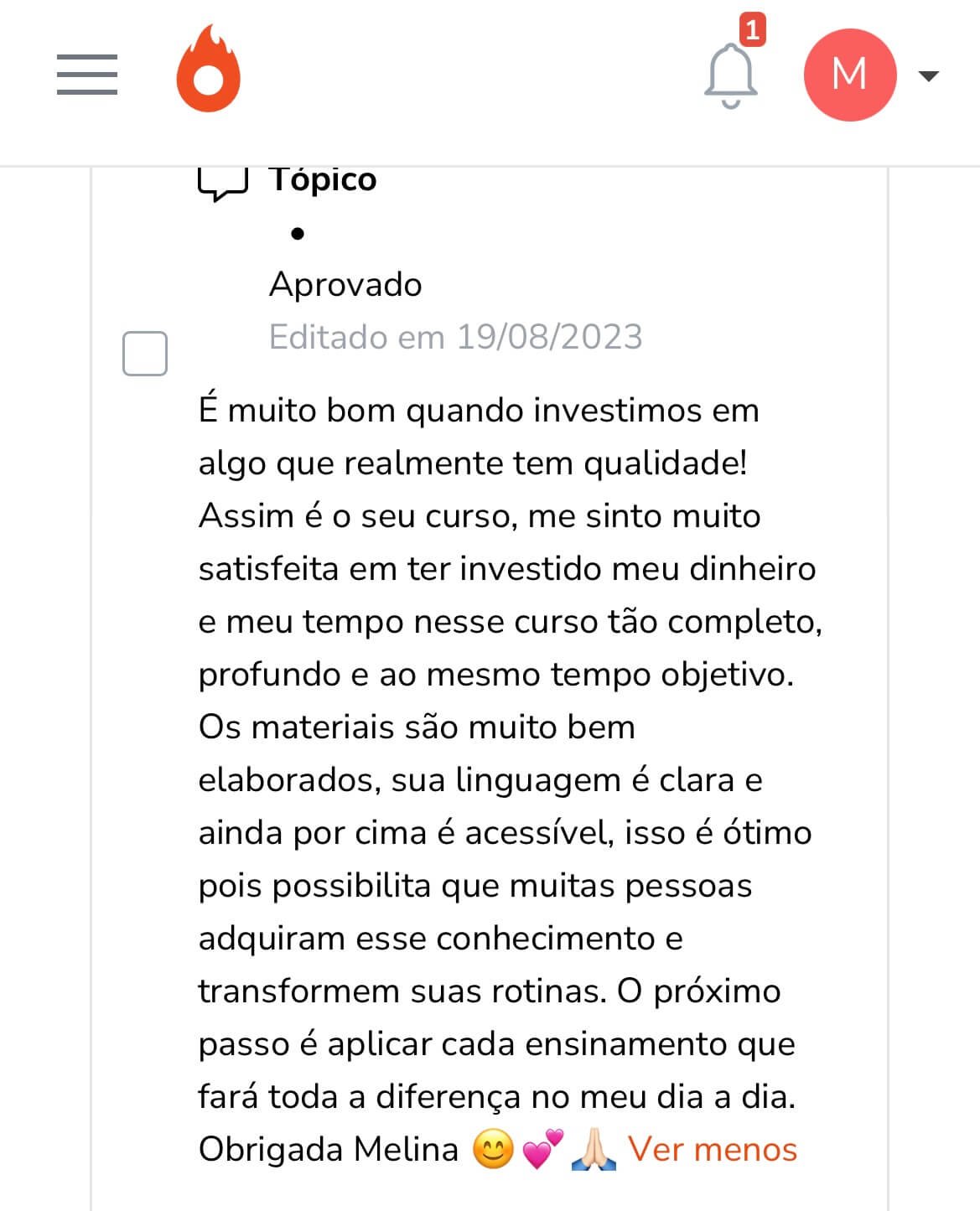Click the smiling face emoji
Viewport: 980px width, 1211px height.
(x=493, y=1149)
